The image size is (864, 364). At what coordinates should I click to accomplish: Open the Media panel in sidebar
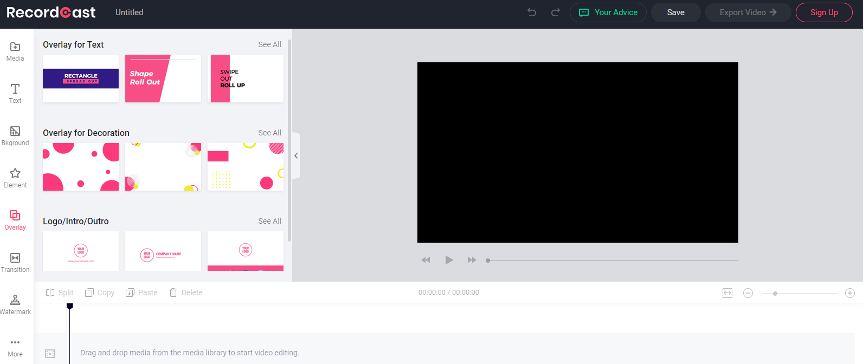pos(15,52)
